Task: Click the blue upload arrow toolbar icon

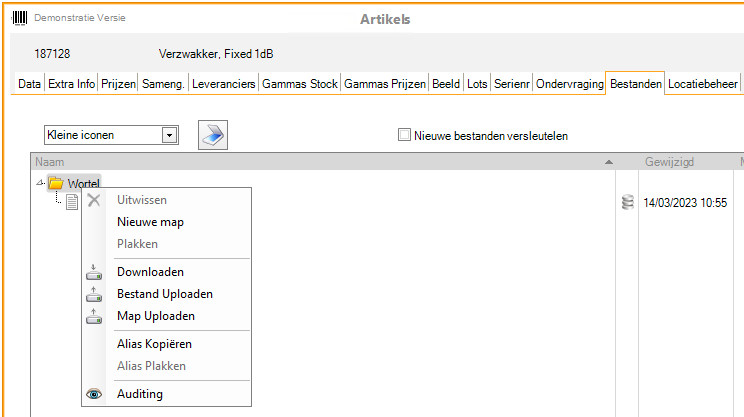Action: point(213,135)
